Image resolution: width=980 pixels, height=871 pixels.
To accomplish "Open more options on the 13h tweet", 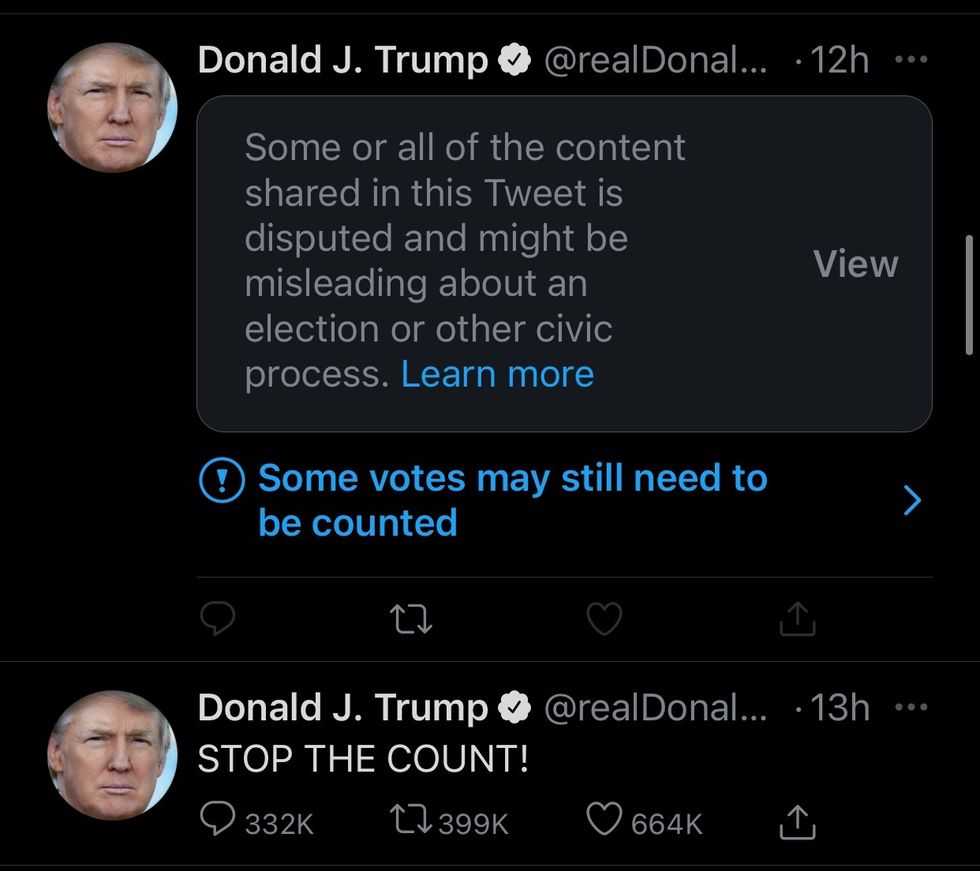I will (x=911, y=708).
